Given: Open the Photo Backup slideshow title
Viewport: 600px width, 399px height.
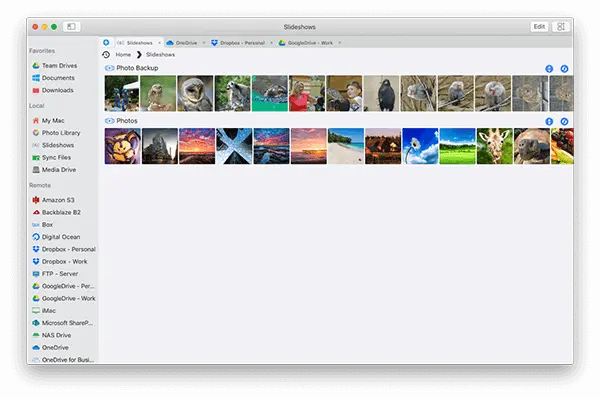Looking at the screenshot, I should point(137,68).
